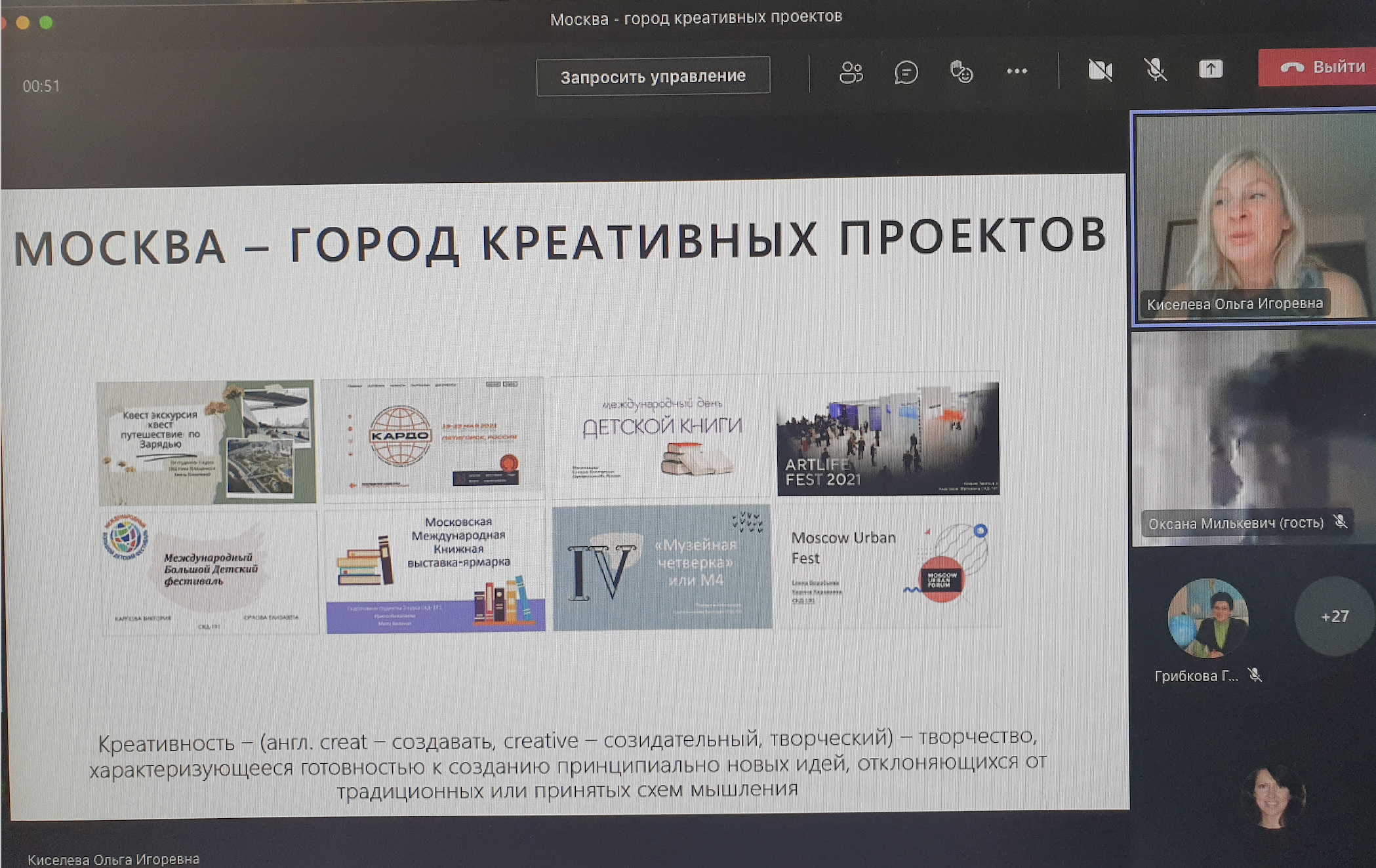1376x868 pixels.
Task: Click the raise hand reactions icon
Action: (x=961, y=72)
